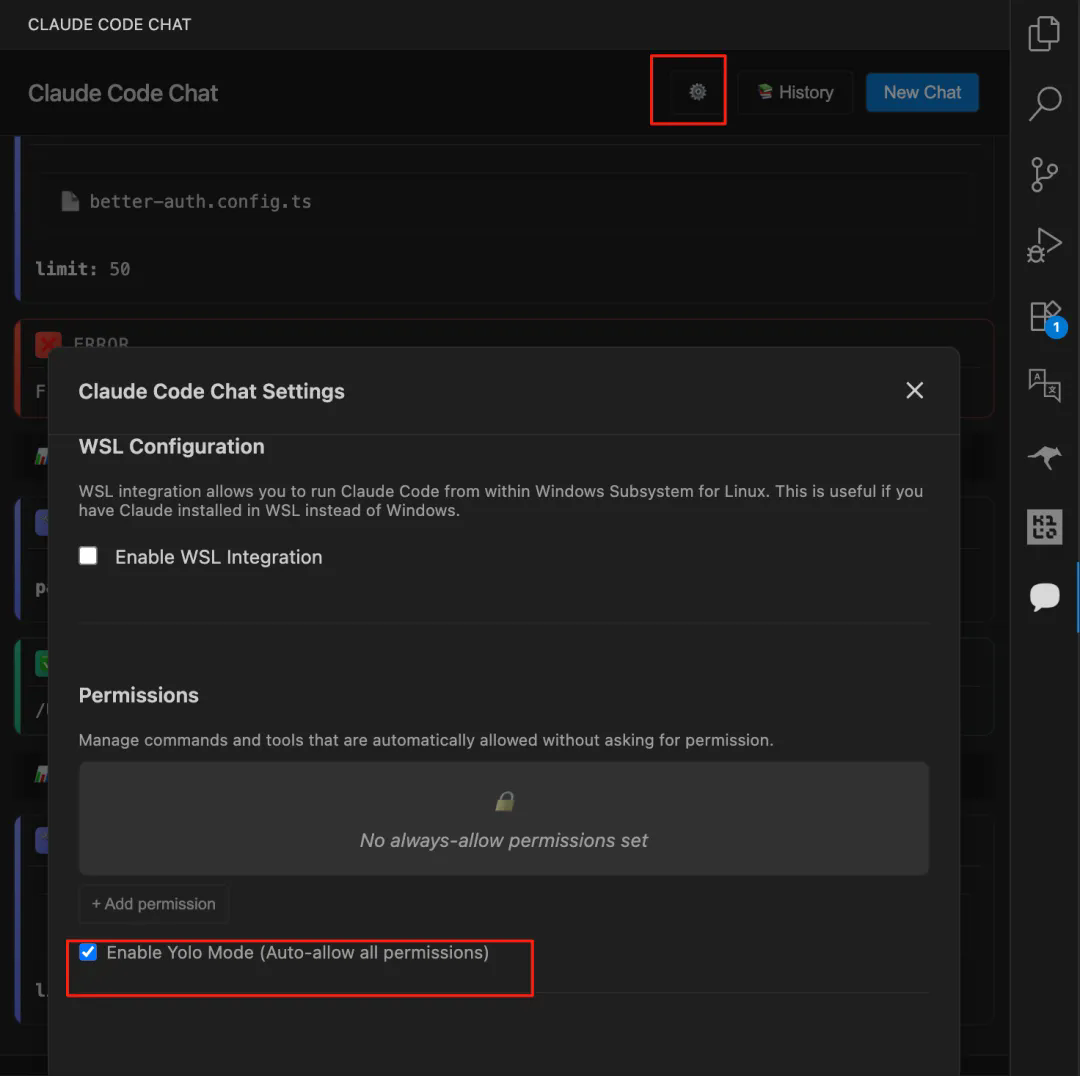Screen dimensions: 1080x1076
Task: Toggle Enable Yolo Mode checkbox
Action: click(88, 952)
